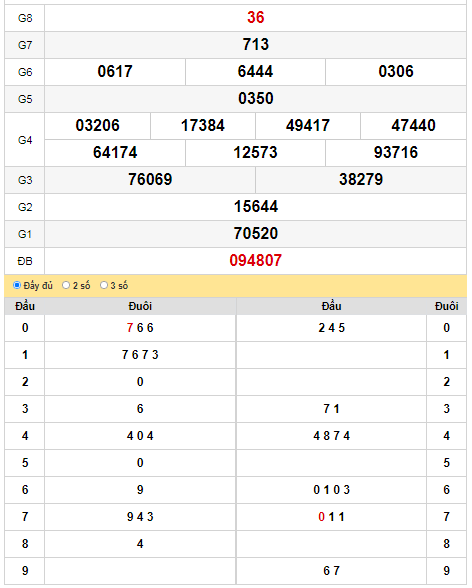Click the G3 number 38279

pos(361,180)
